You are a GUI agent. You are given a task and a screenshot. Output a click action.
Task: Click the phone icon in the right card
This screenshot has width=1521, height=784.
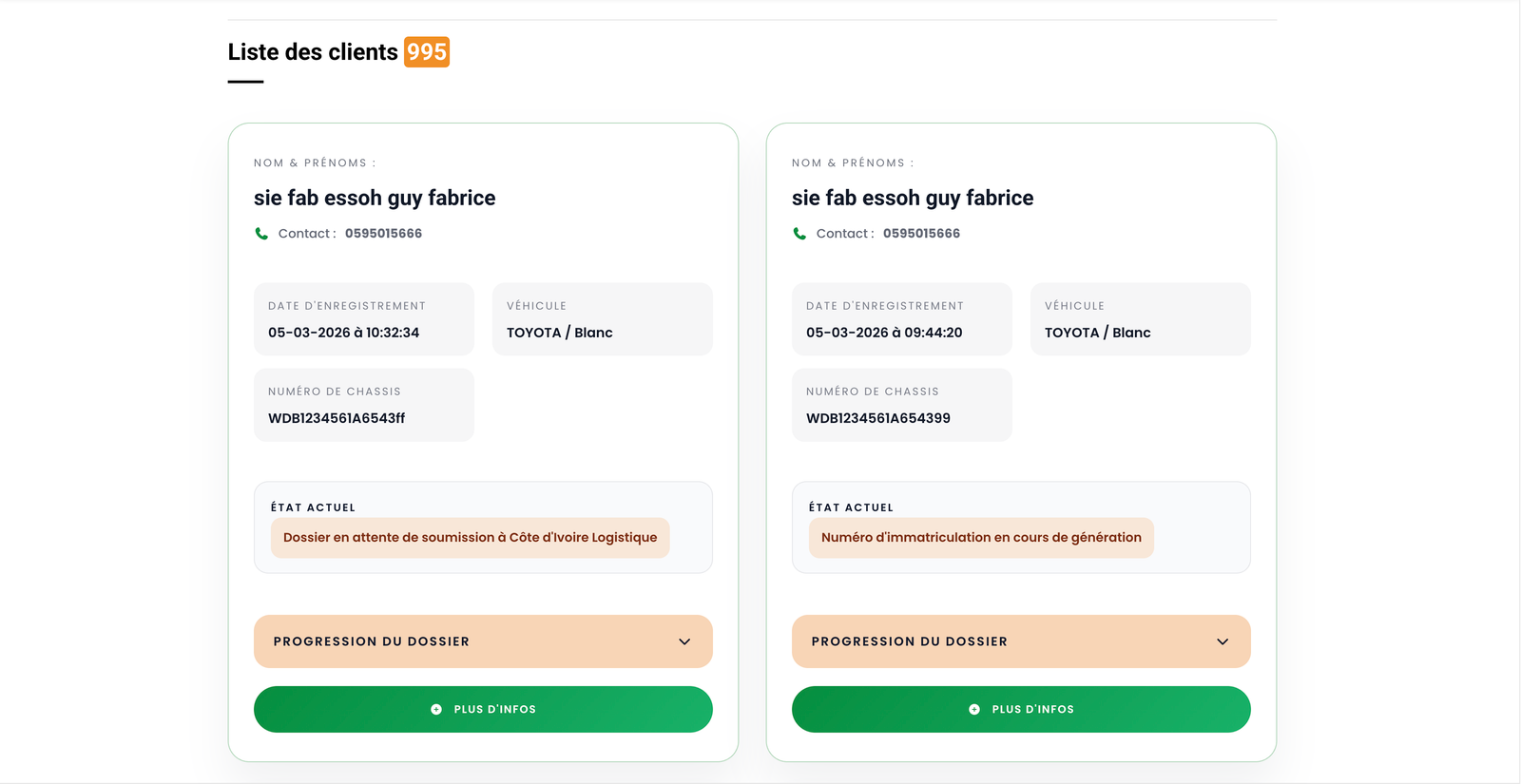point(799,234)
